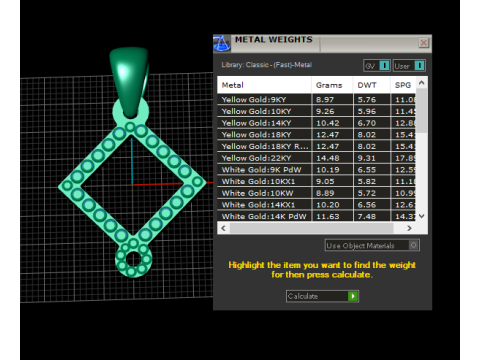Click the 6.70 DWT cell

point(372,123)
